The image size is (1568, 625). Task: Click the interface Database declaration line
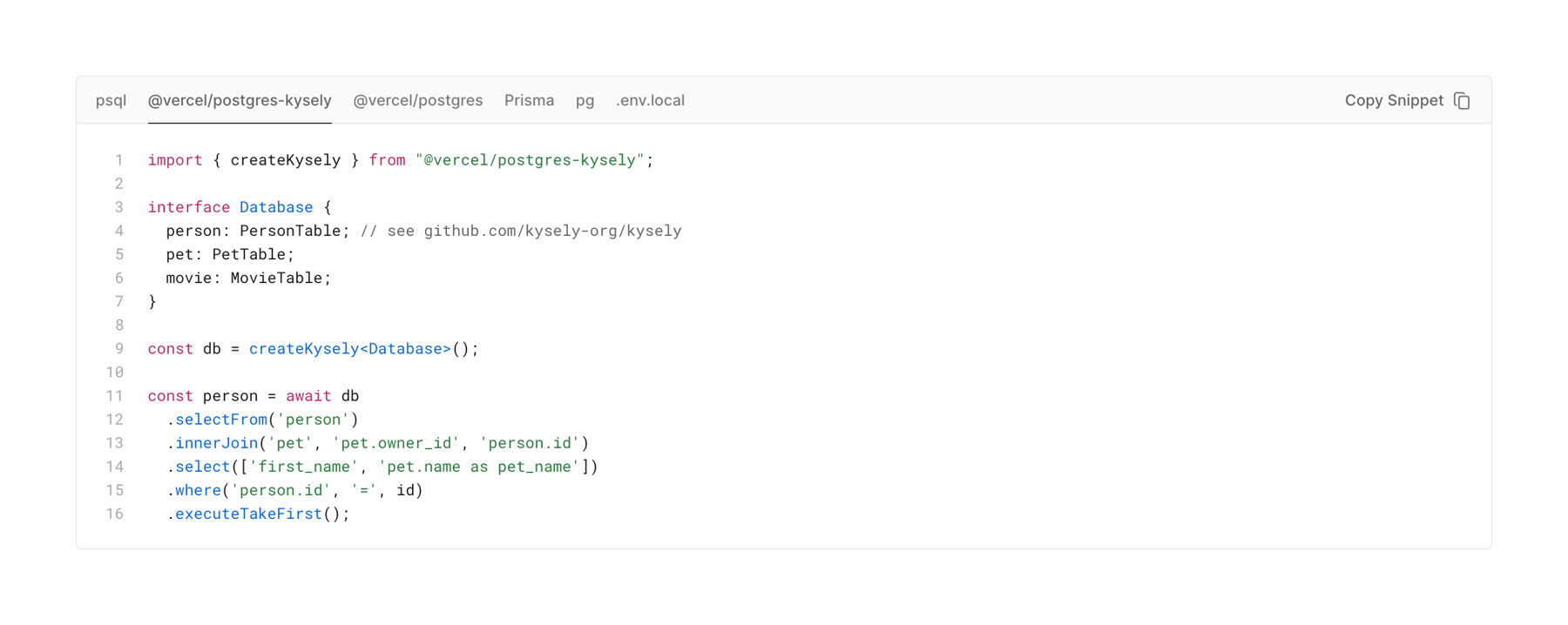[240, 207]
